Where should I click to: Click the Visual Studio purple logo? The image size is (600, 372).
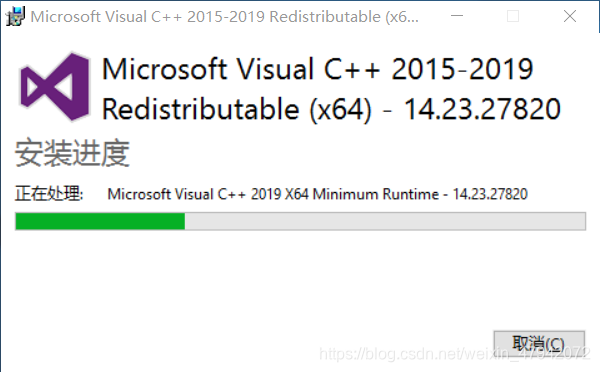coord(55,87)
